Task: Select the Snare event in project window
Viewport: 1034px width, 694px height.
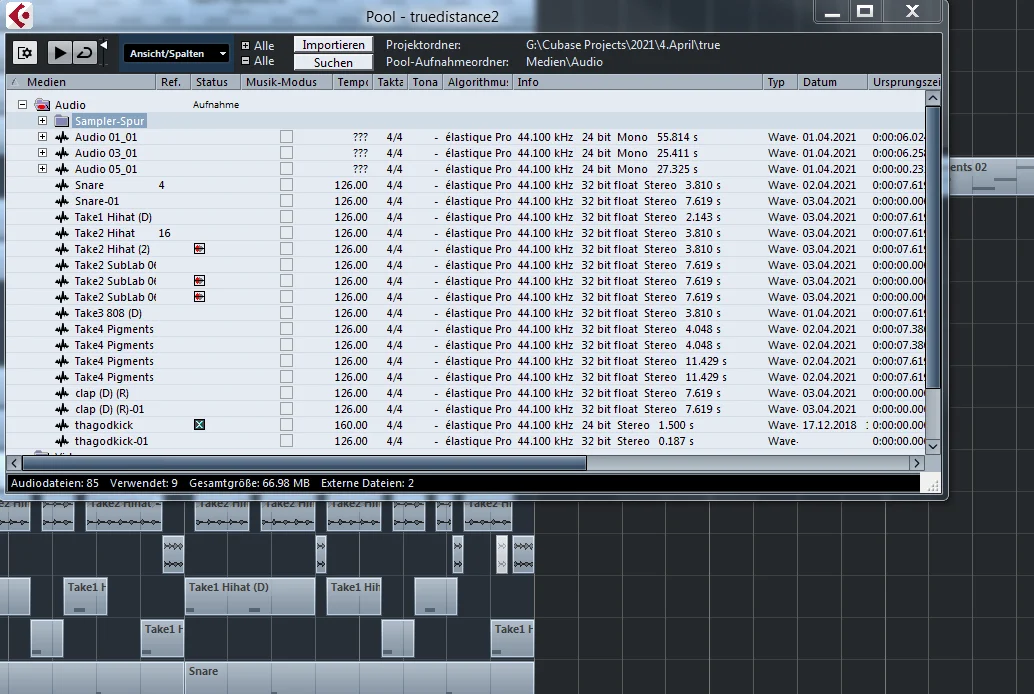Action: [x=359, y=678]
